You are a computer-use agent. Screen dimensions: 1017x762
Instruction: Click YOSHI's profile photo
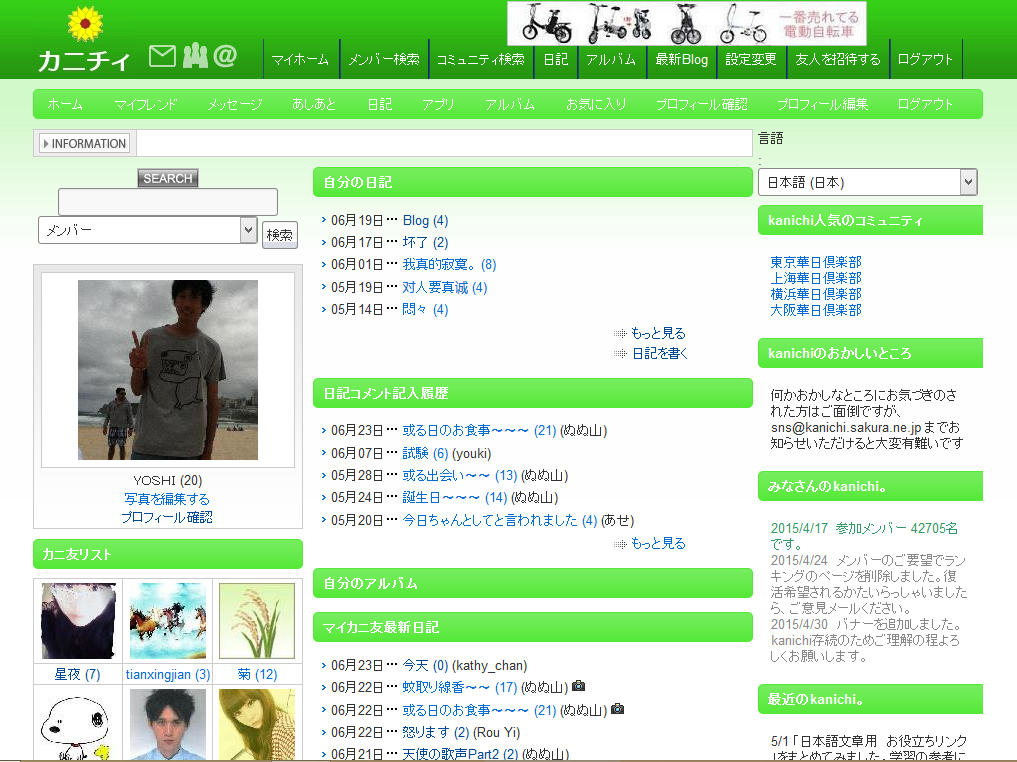pos(167,370)
